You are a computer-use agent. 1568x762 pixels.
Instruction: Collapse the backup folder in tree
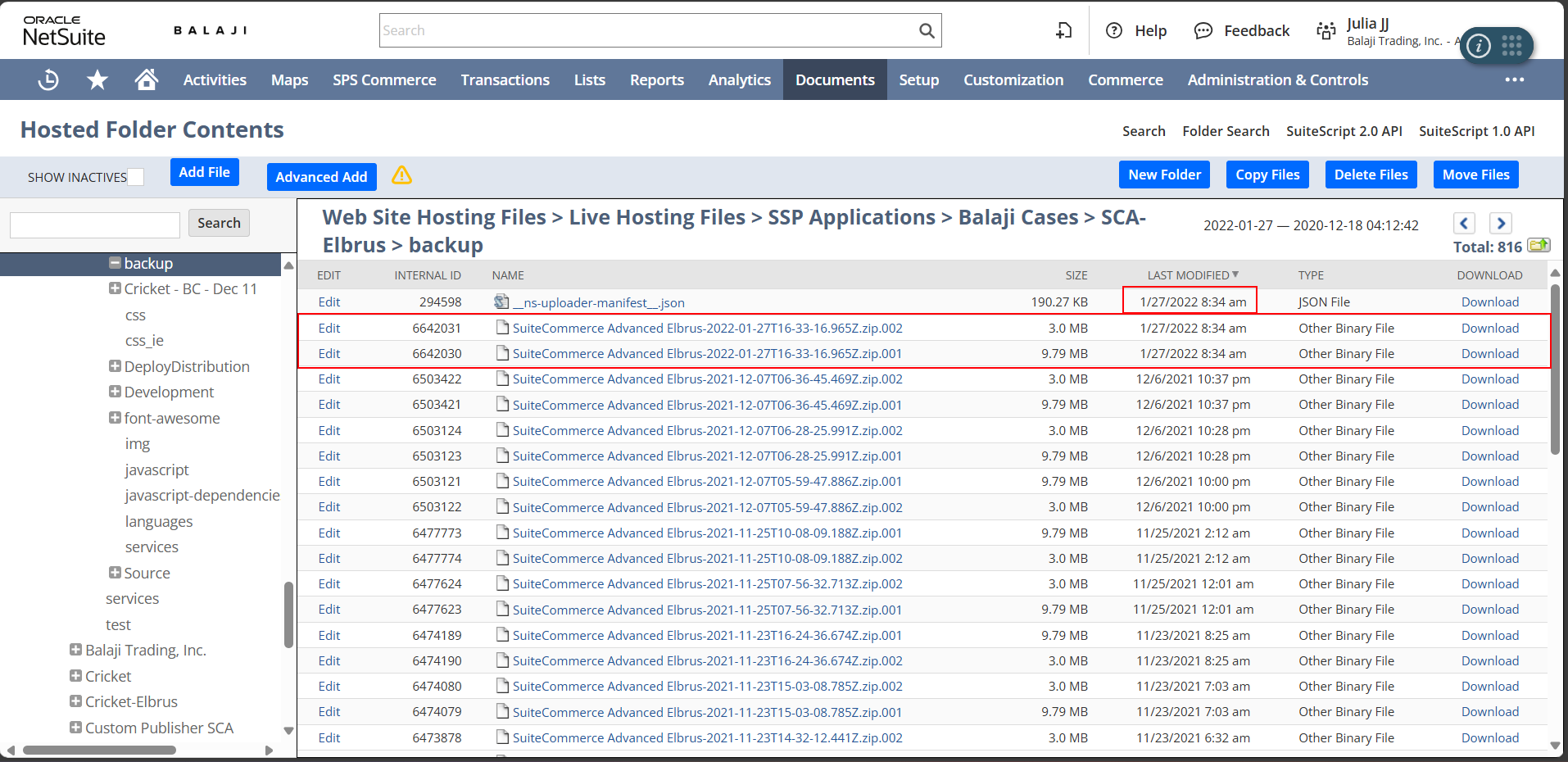(x=115, y=263)
